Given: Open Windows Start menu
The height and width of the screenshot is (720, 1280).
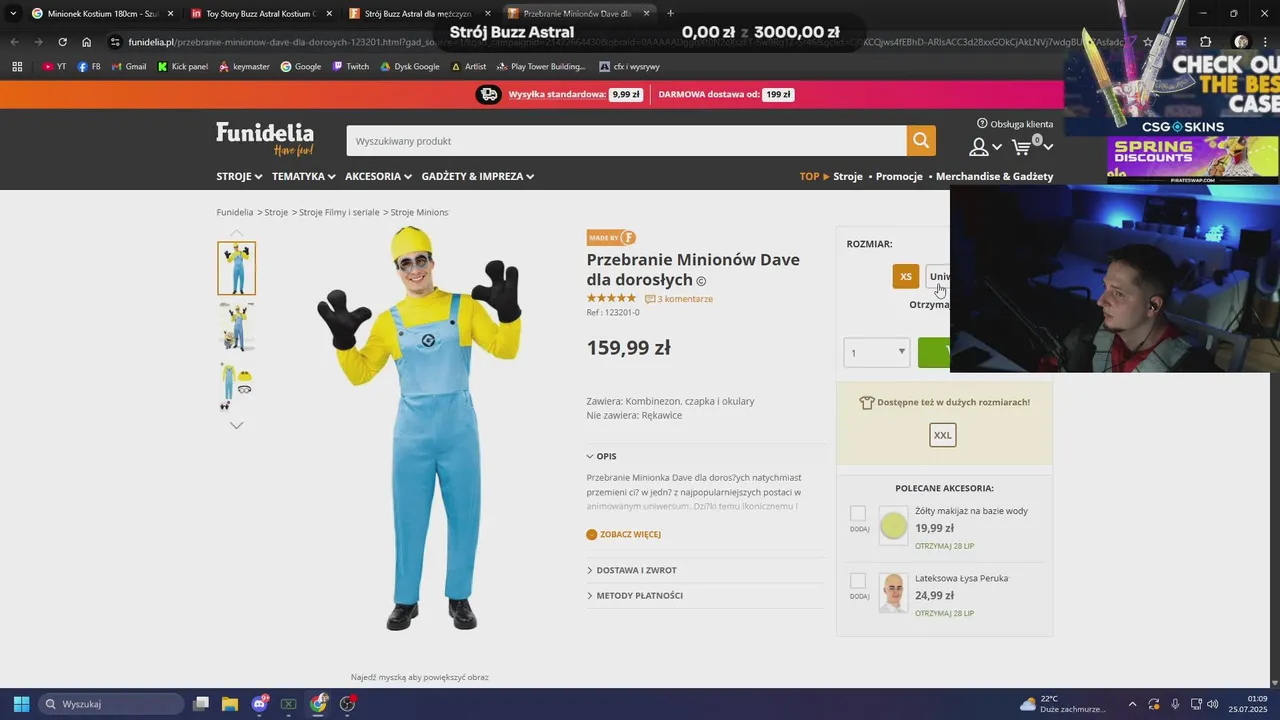Looking at the screenshot, I should (21, 704).
